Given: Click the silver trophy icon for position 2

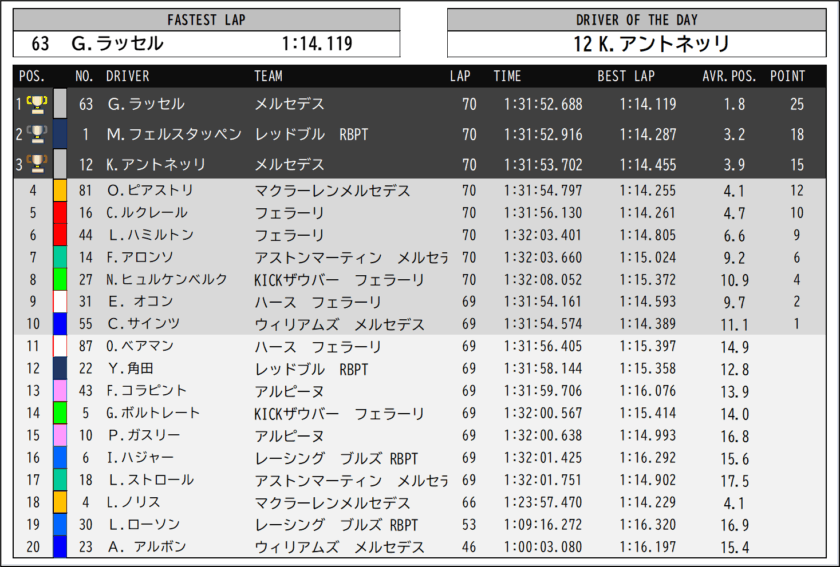Looking at the screenshot, I should pyautogui.click(x=37, y=134).
